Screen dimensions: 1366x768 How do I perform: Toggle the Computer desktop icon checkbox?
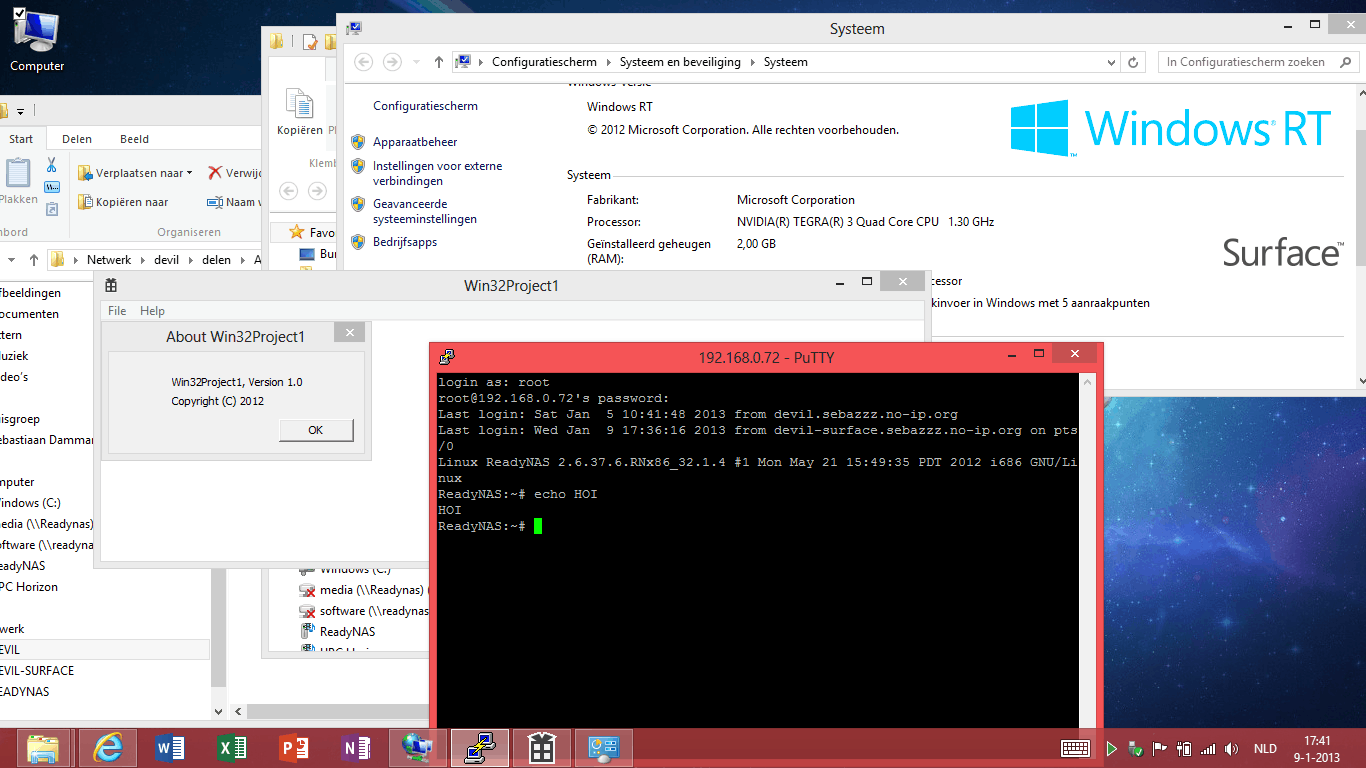coord(19,12)
